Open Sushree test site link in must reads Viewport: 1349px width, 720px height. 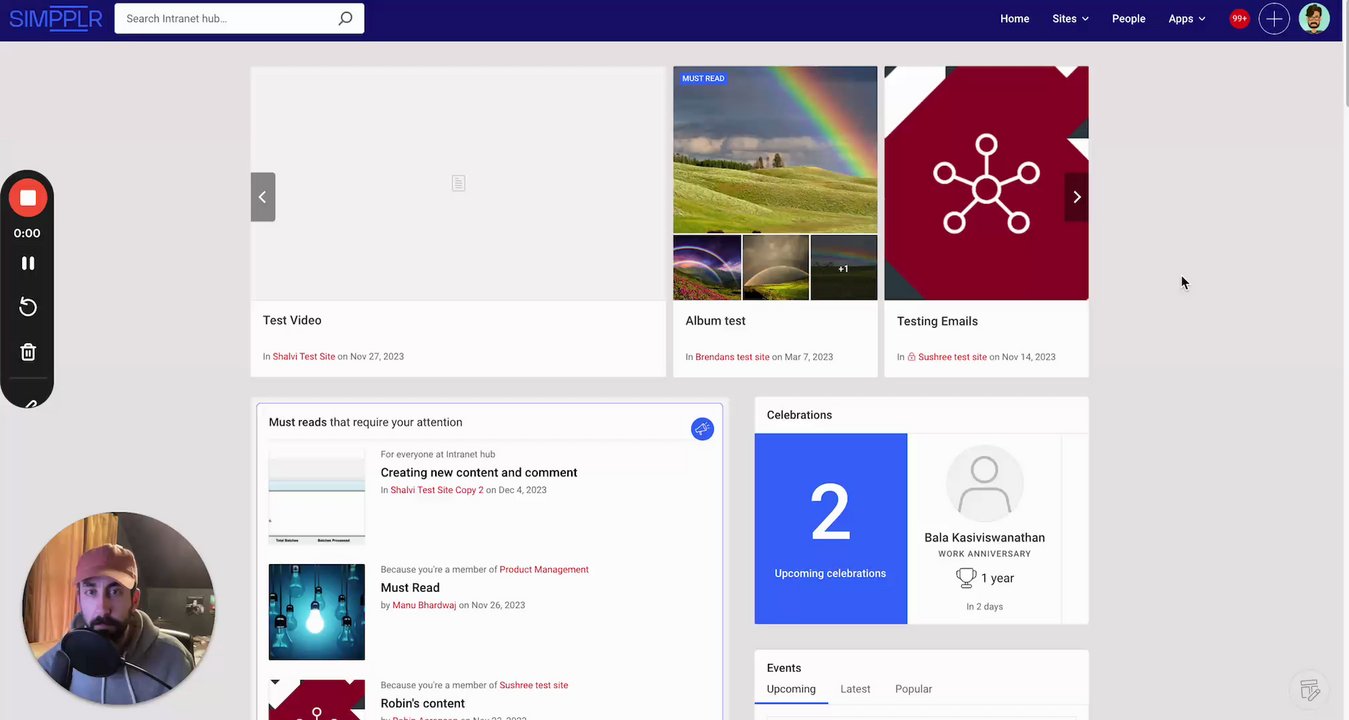[x=534, y=686]
